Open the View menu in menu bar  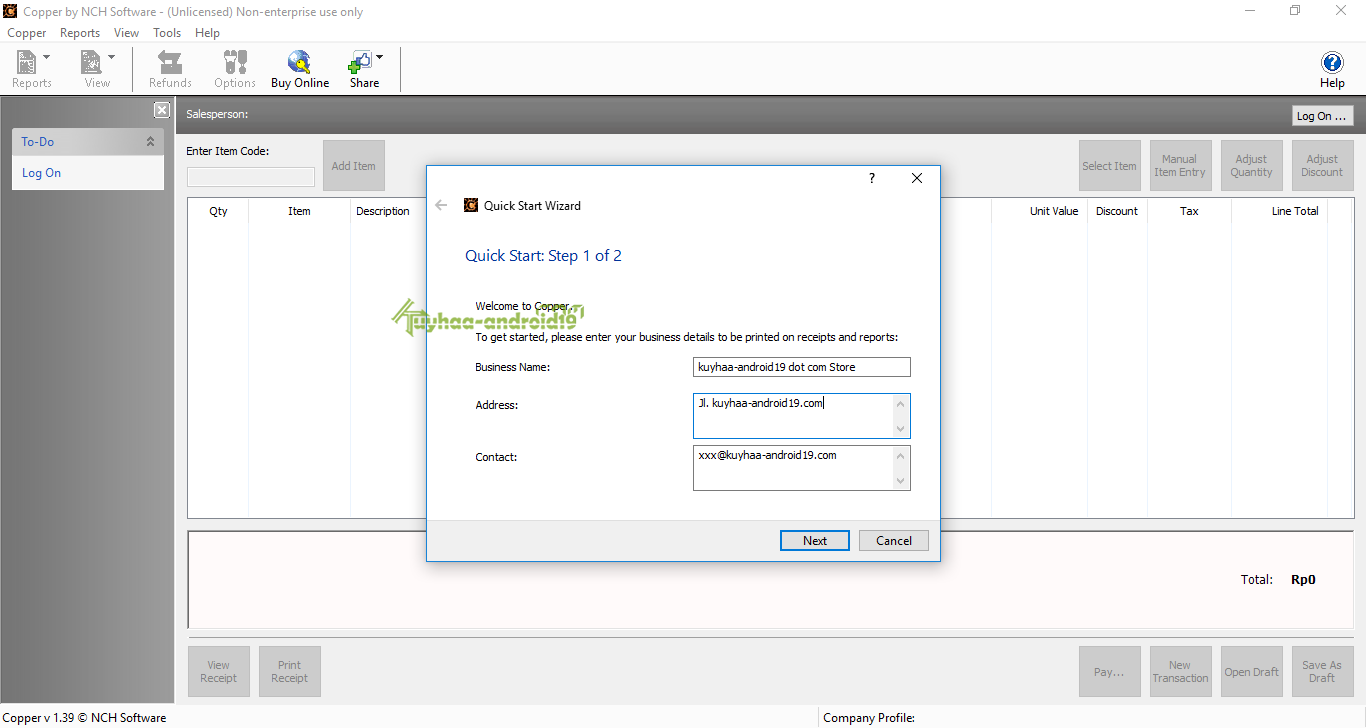(127, 33)
